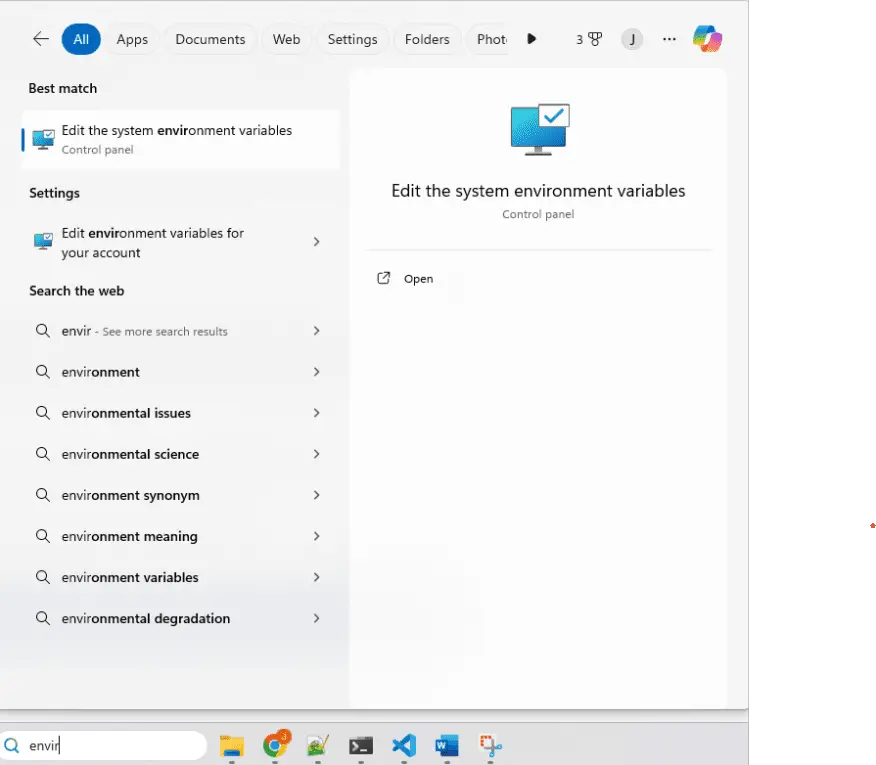The image size is (876, 765).
Task: Launch the Snipping Tool from the taskbar
Action: pyautogui.click(x=490, y=745)
